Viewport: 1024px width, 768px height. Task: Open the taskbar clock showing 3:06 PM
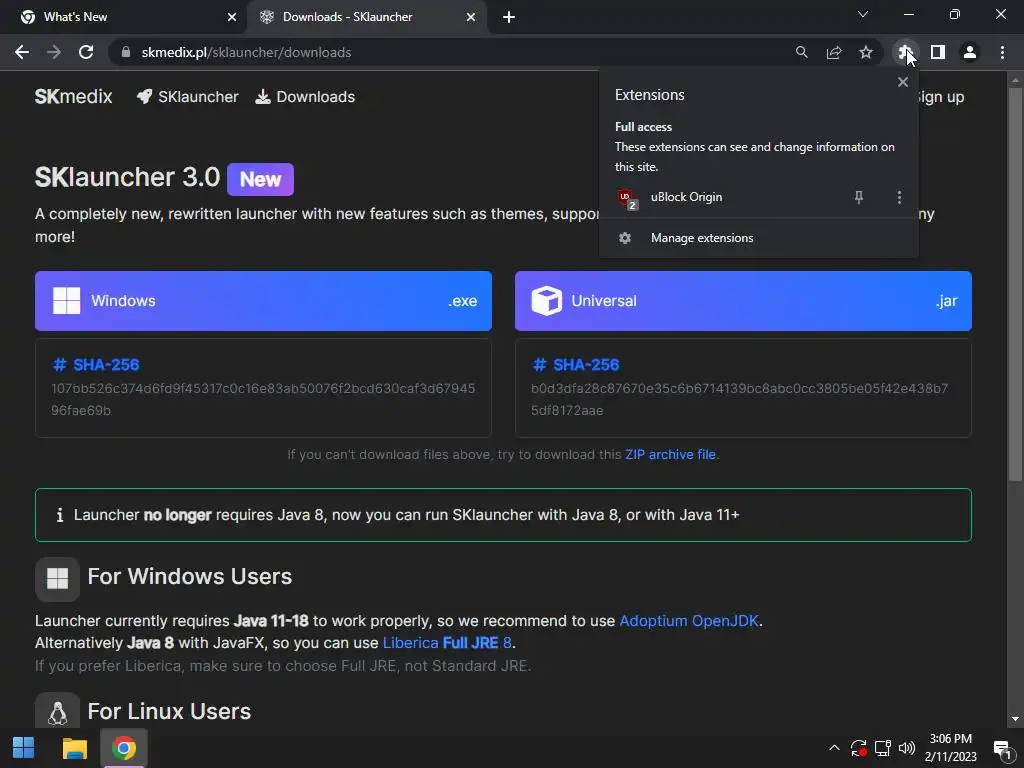tap(950, 748)
